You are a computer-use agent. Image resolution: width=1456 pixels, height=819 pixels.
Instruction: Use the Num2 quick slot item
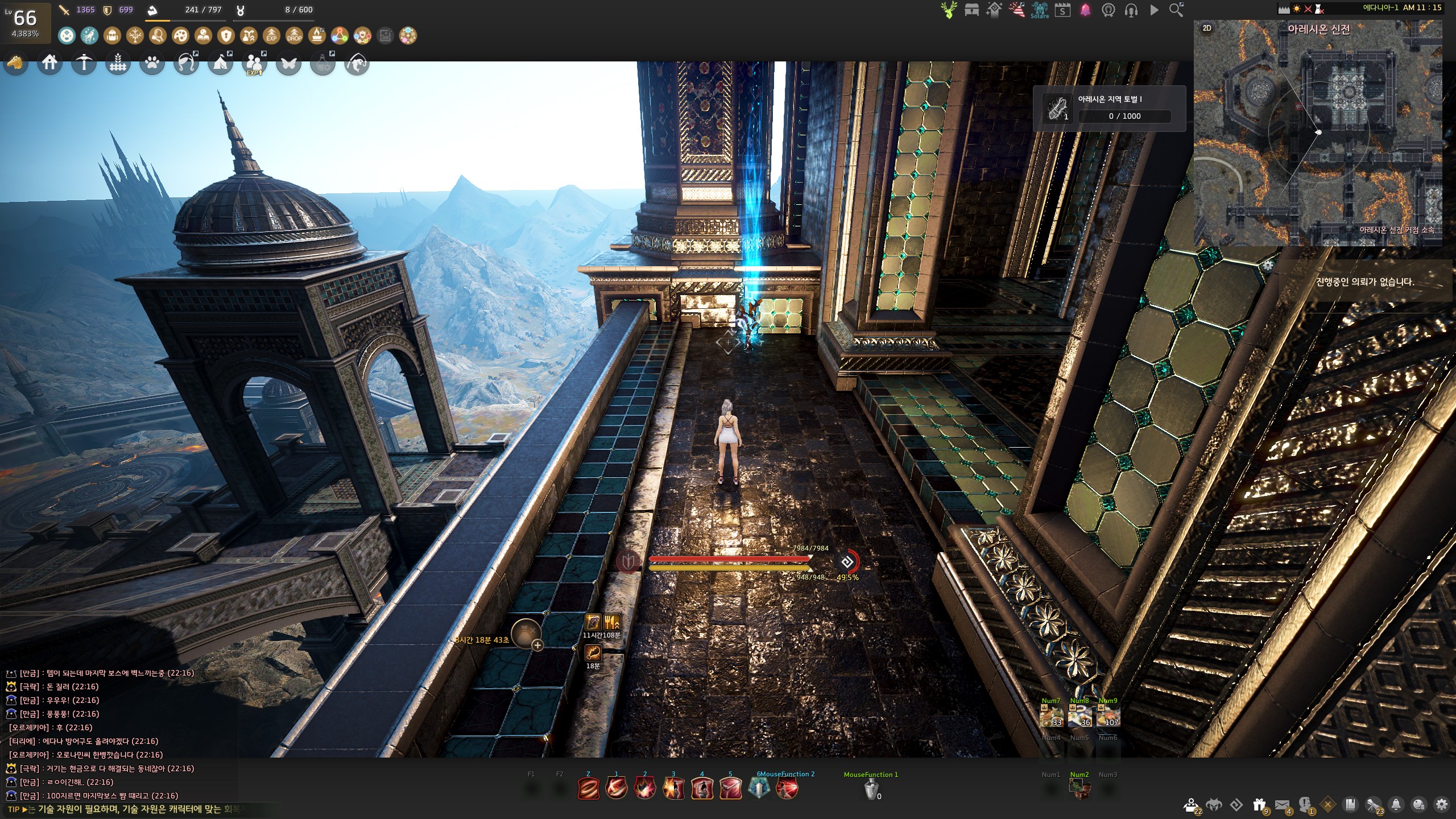pos(1079,789)
